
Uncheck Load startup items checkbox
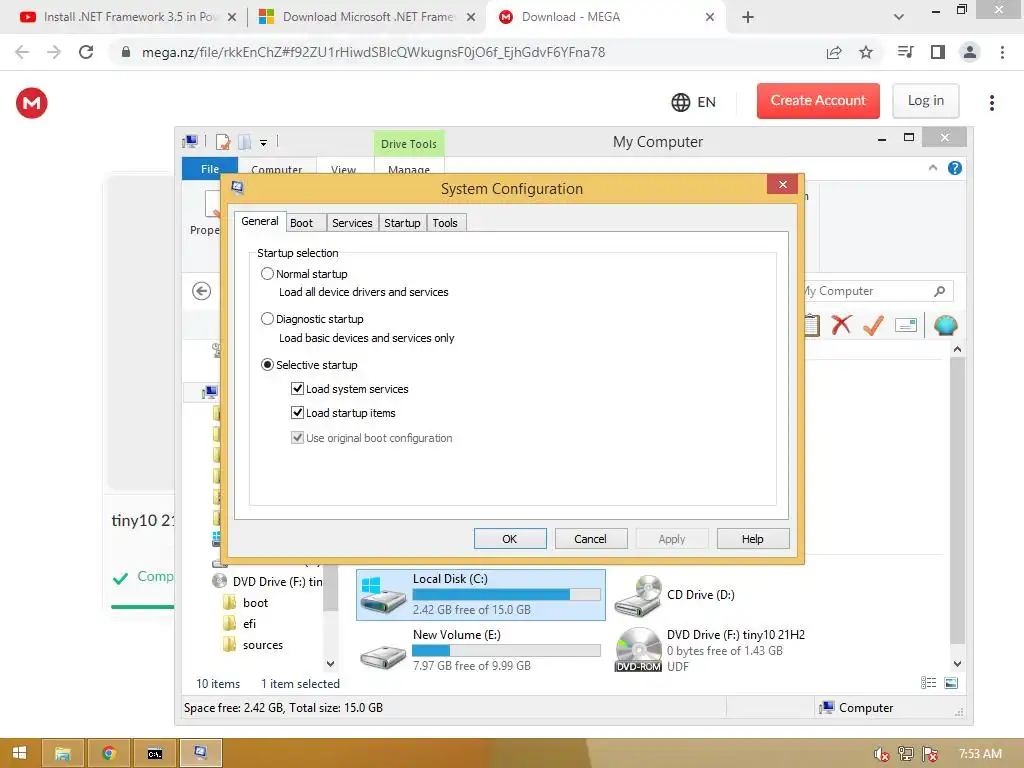(x=297, y=413)
